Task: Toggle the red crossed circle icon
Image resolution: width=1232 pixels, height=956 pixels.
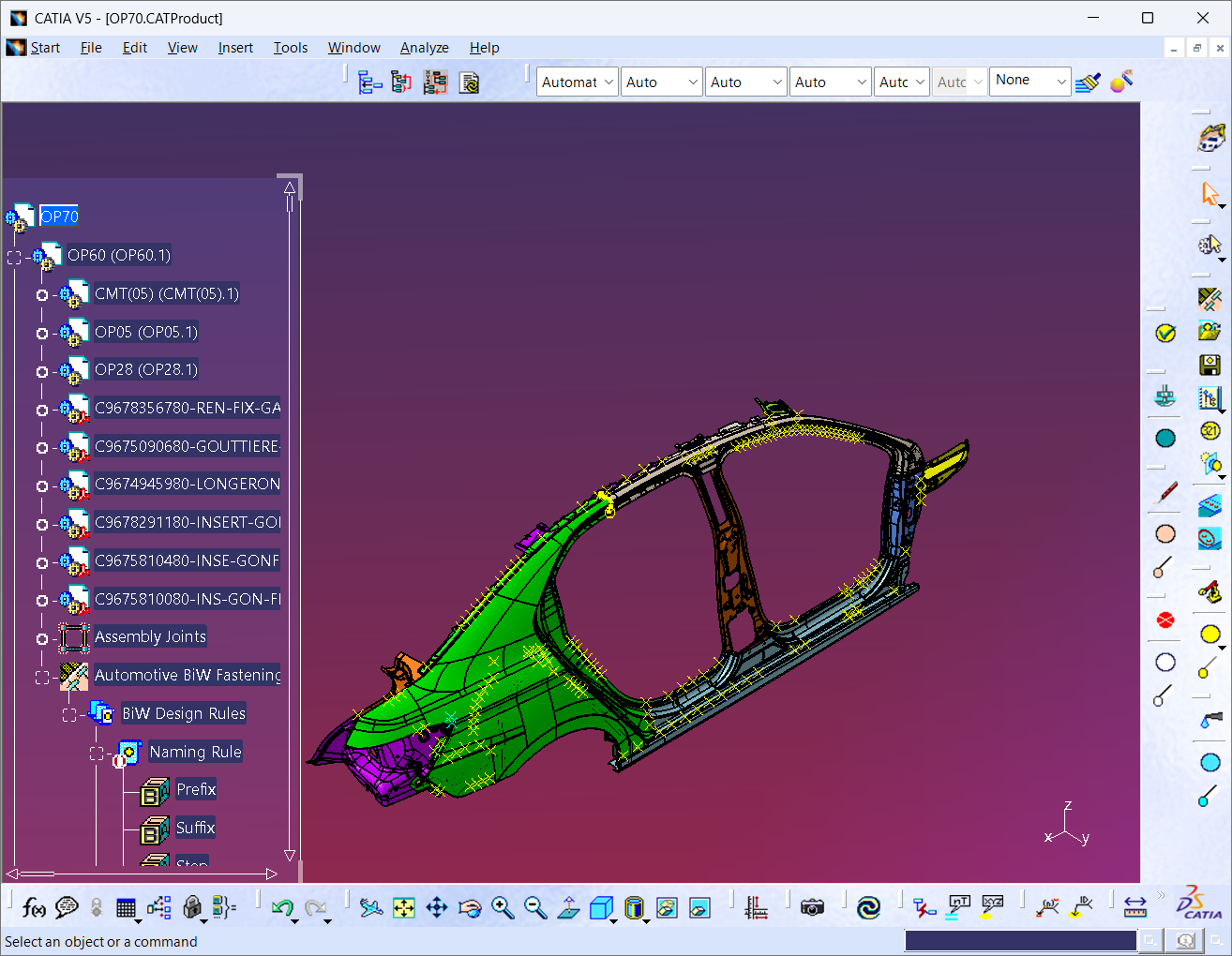Action: coord(1165,620)
